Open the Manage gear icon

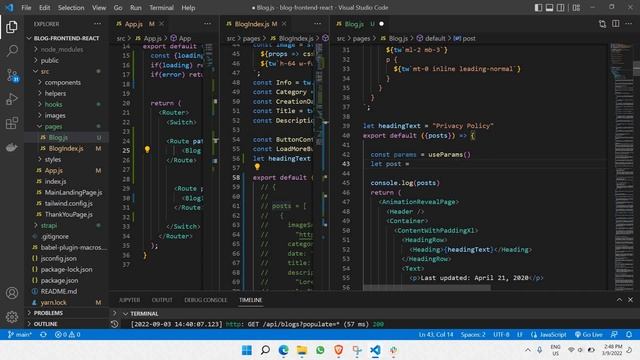(12, 316)
